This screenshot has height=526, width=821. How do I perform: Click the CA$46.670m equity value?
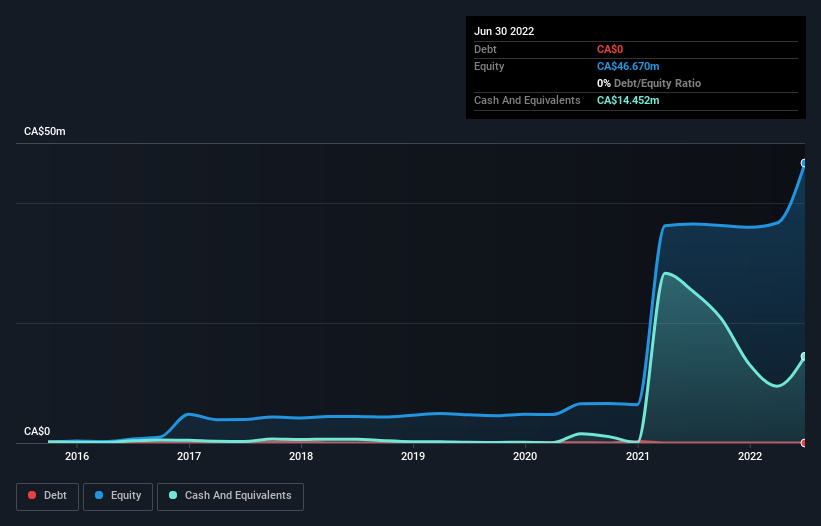tap(628, 66)
